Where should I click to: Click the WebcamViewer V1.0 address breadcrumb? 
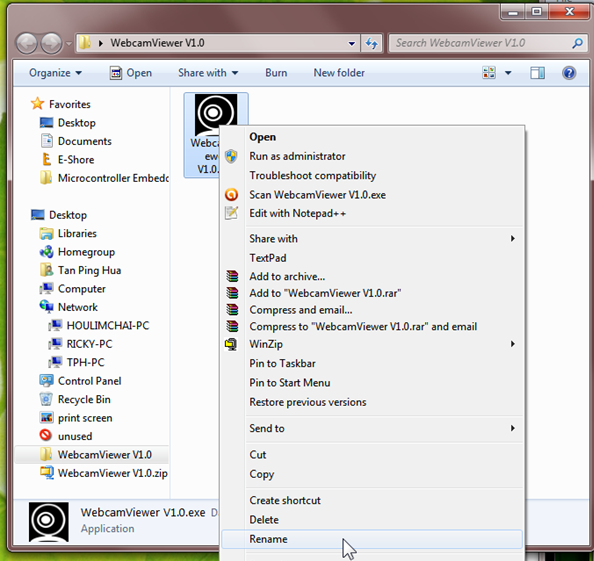pyautogui.click(x=157, y=43)
